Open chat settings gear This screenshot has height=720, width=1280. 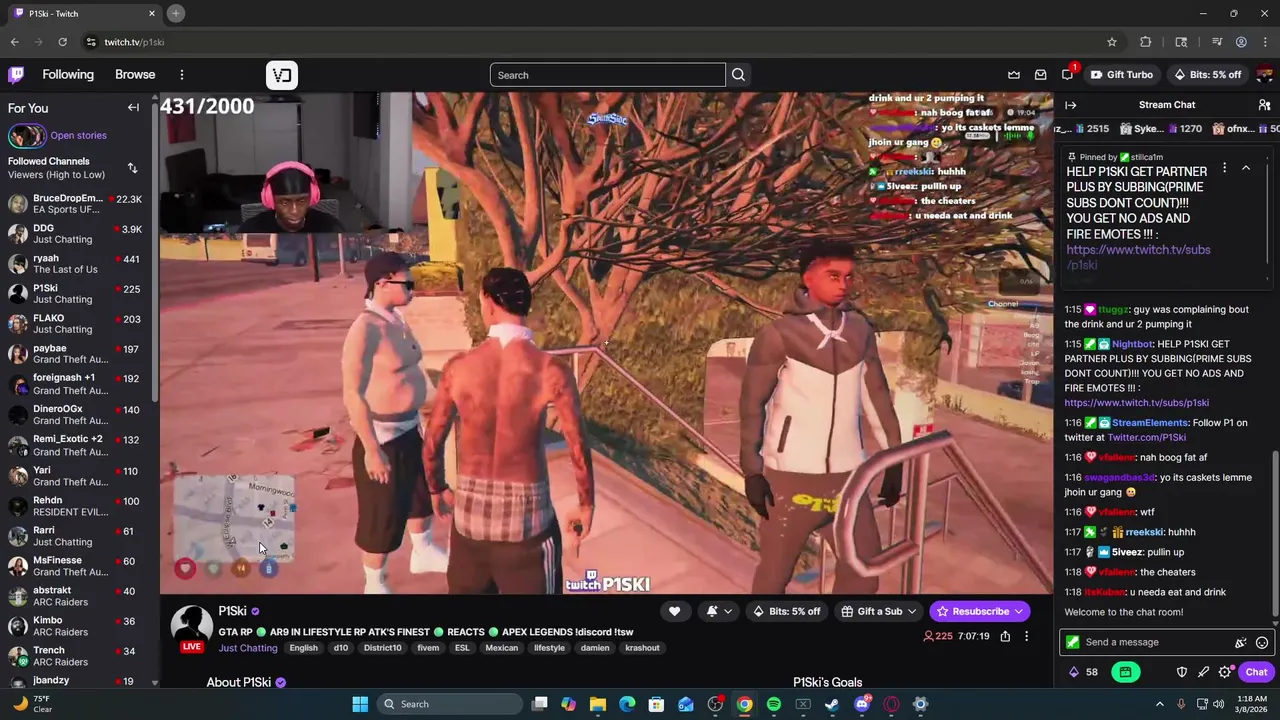1225,672
